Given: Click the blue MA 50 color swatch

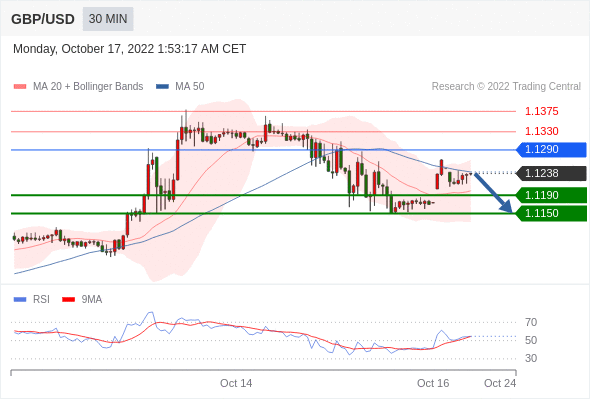Looking at the screenshot, I should pyautogui.click(x=162, y=87).
